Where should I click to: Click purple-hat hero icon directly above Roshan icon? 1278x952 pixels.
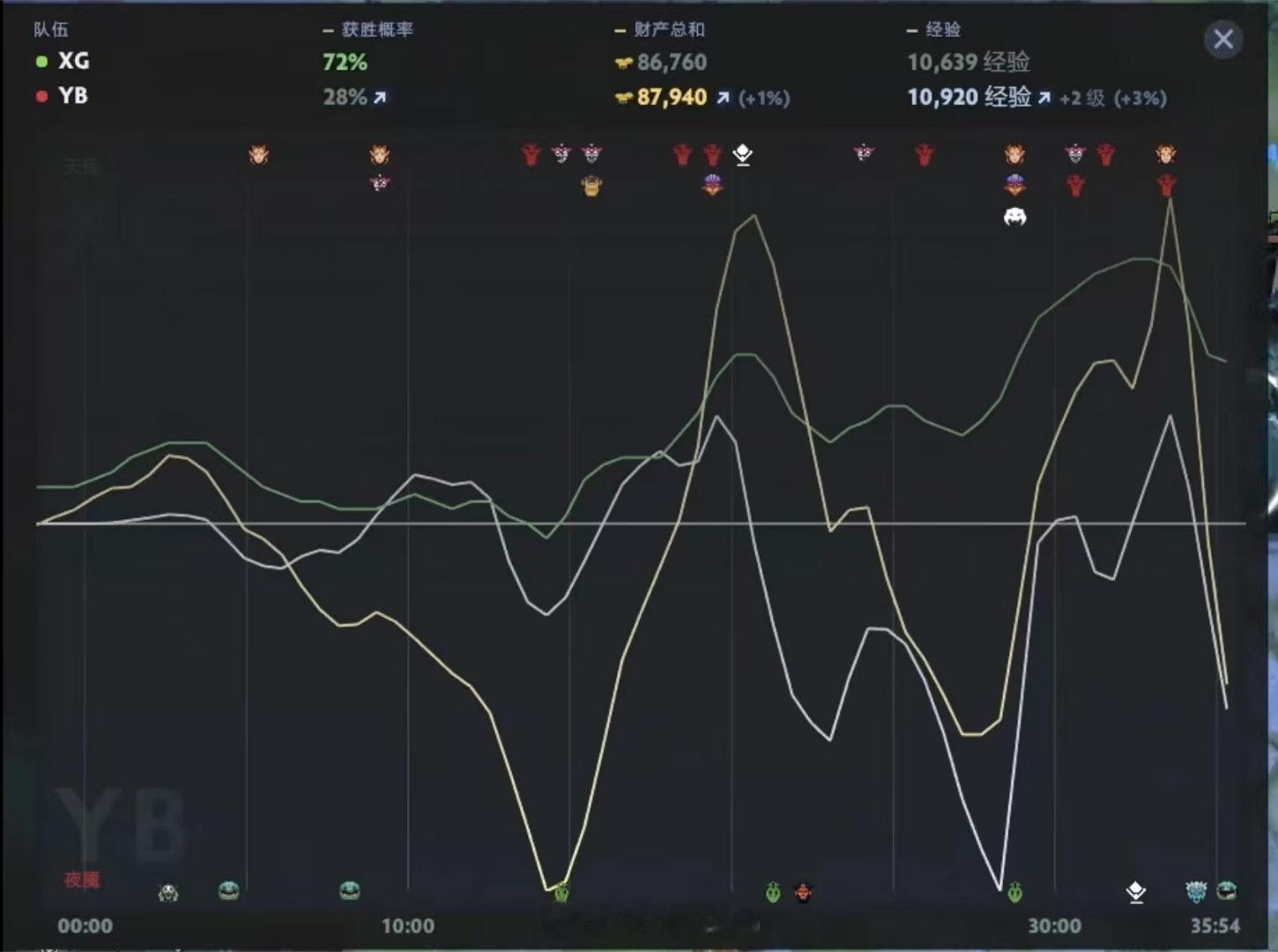pyautogui.click(x=1014, y=185)
